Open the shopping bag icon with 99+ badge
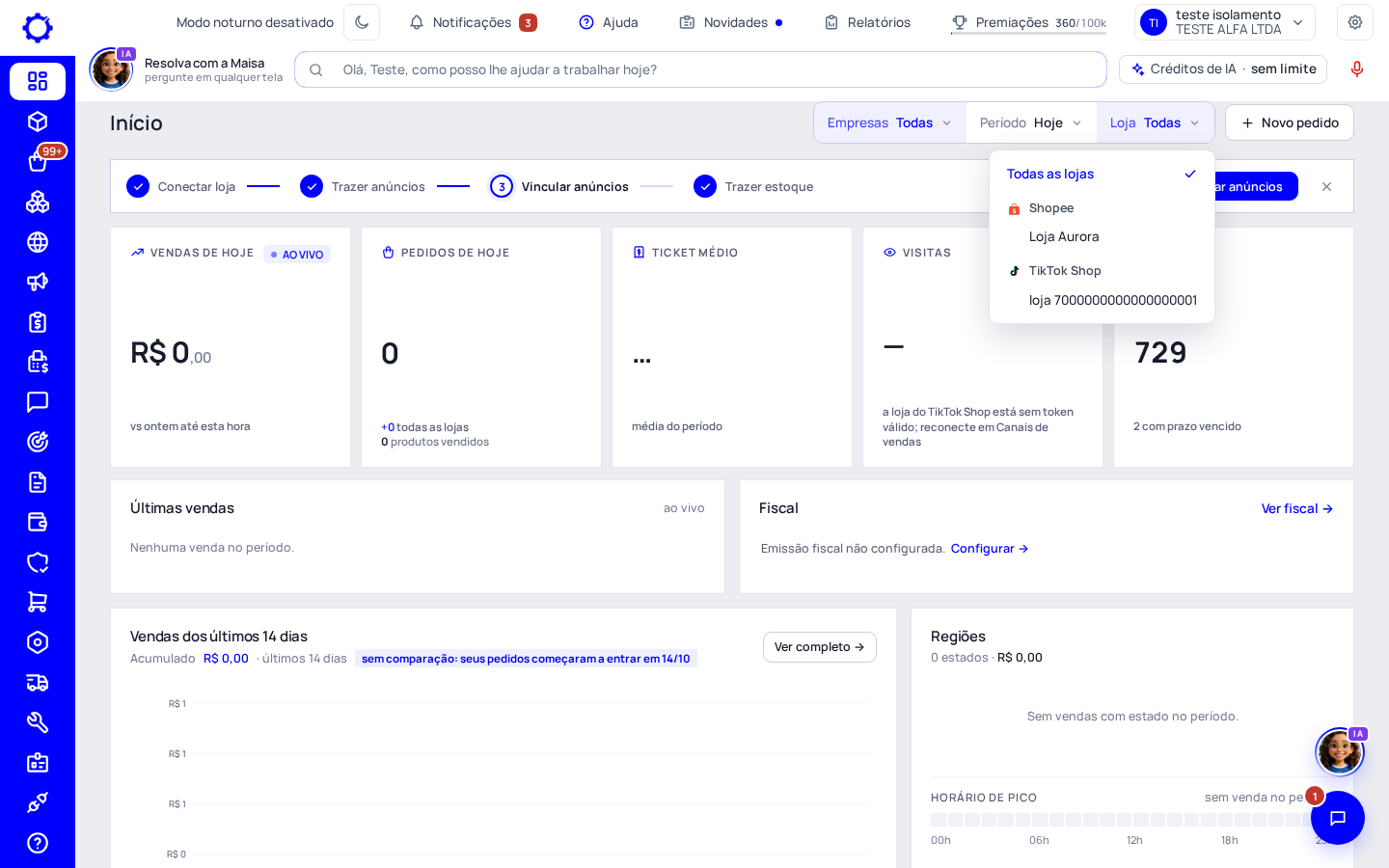This screenshot has width=1389, height=868. pos(38,161)
